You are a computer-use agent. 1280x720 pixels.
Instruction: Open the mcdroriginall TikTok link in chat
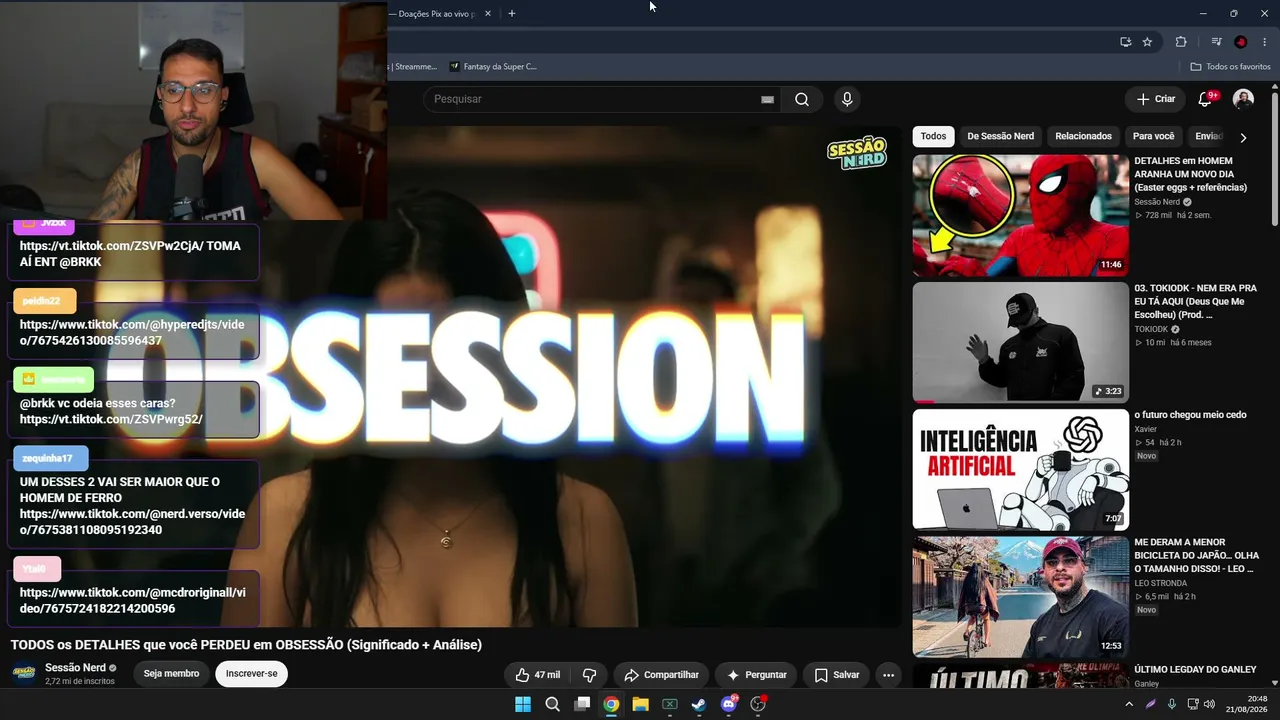click(132, 601)
